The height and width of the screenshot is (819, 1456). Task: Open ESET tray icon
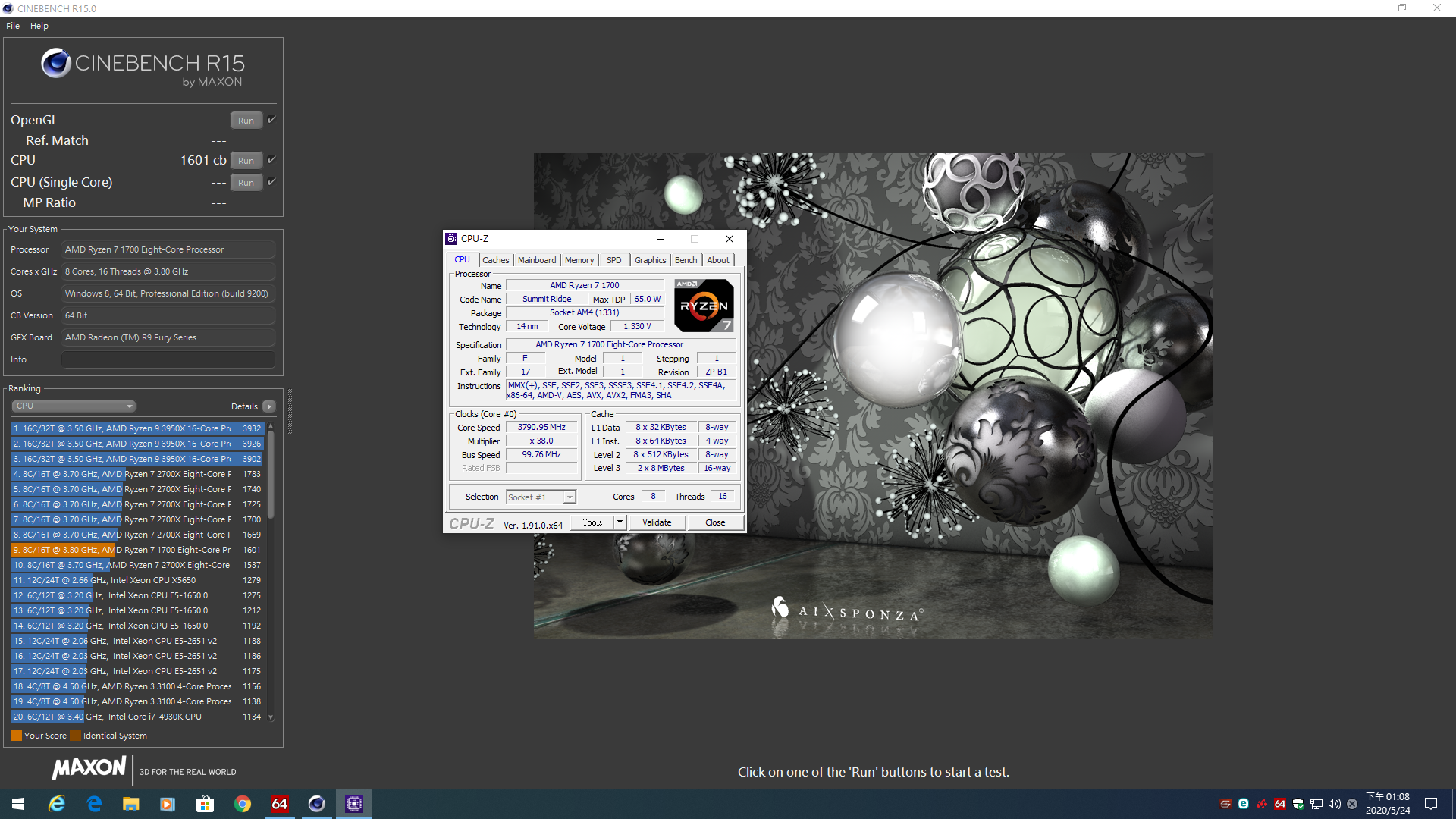(1244, 804)
